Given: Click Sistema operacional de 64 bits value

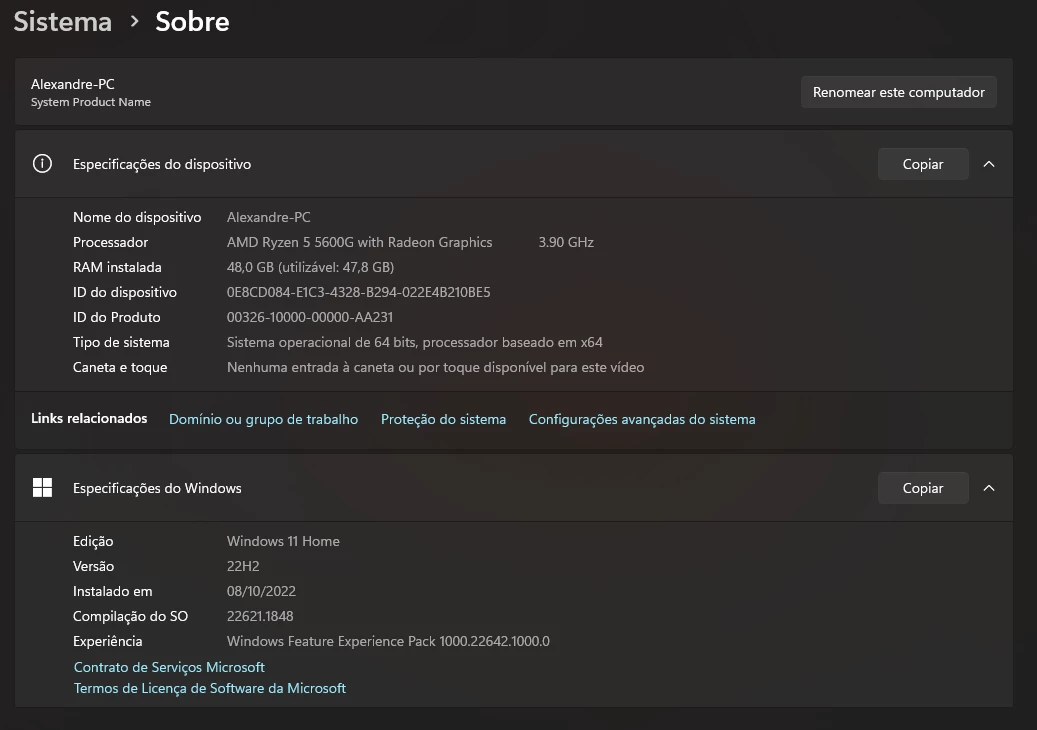Looking at the screenshot, I should (415, 343).
